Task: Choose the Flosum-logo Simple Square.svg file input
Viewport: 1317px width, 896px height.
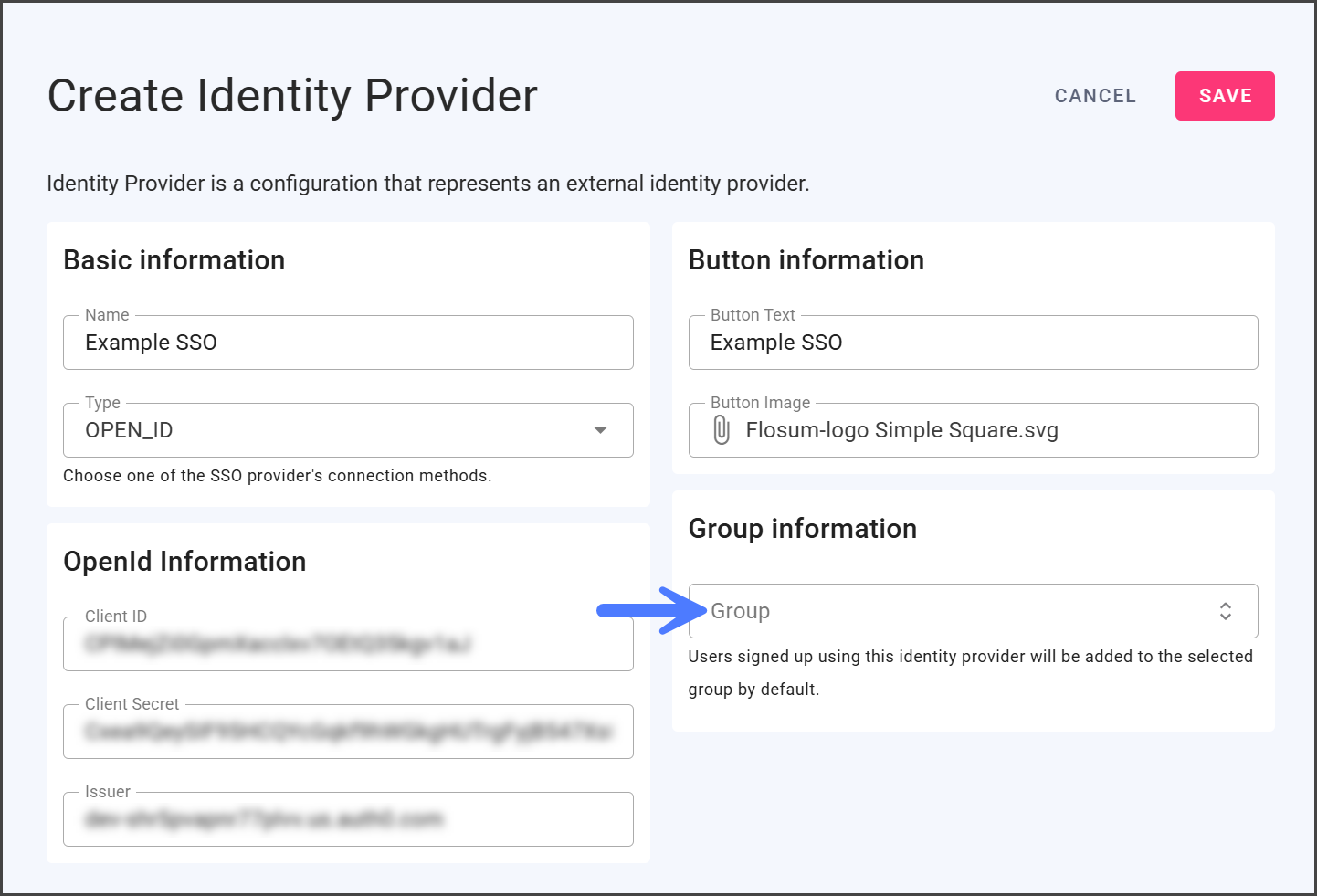Action: (901, 430)
